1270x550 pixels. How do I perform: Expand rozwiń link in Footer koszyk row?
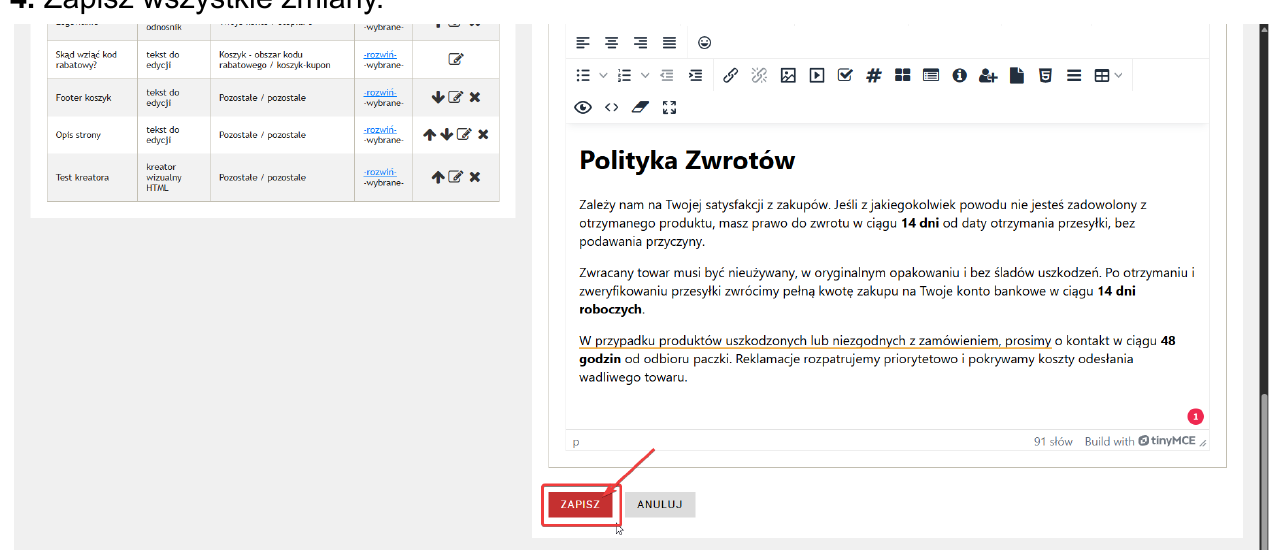coord(380,92)
